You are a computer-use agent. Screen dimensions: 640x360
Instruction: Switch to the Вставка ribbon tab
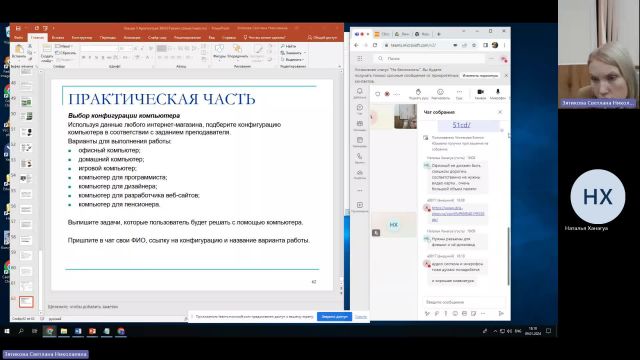point(58,38)
